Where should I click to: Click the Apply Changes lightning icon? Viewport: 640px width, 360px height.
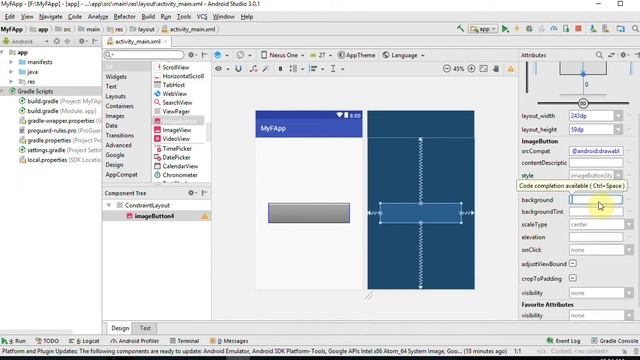(517, 29)
